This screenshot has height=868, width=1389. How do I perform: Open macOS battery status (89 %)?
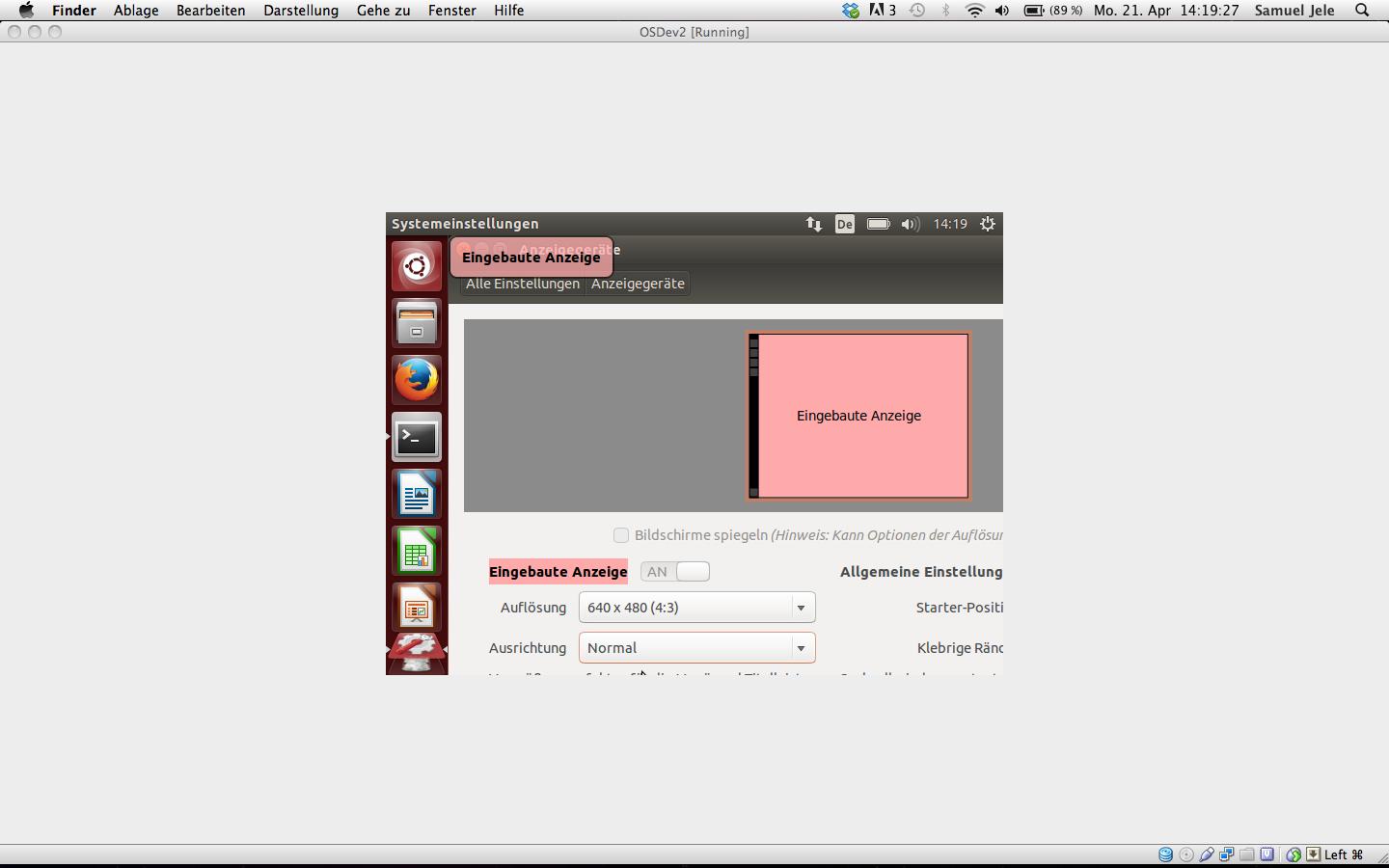tap(1053, 11)
